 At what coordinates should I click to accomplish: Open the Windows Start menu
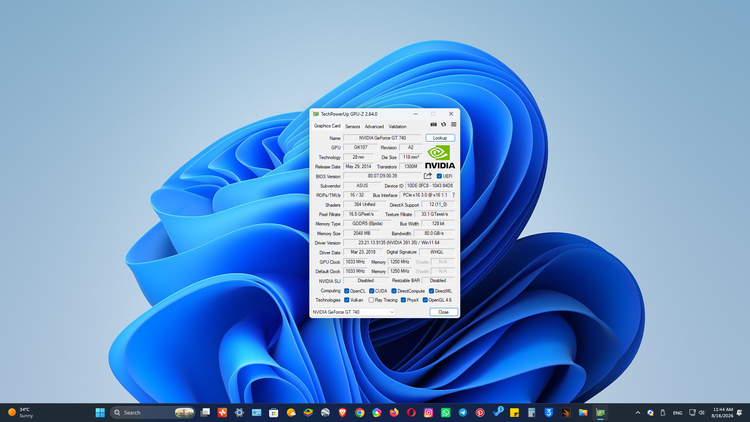pyautogui.click(x=100, y=412)
